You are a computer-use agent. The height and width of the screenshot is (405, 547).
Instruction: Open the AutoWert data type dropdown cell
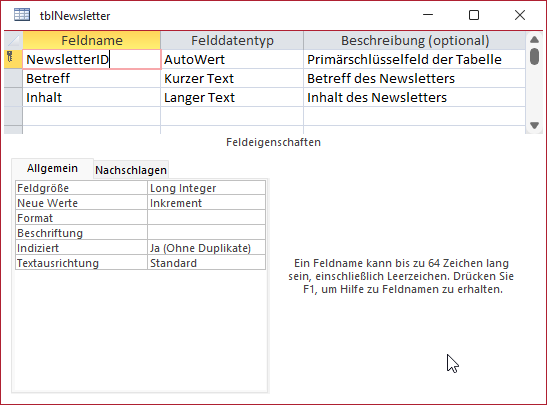pos(232,59)
